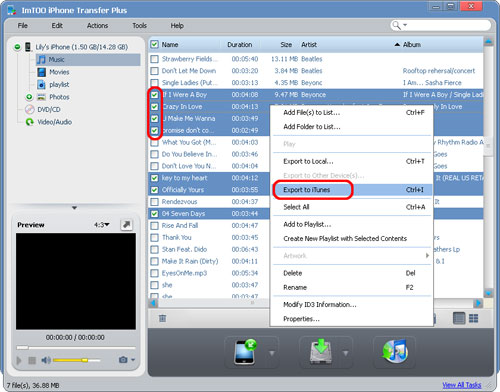Check the Rendezvous checkbox
This screenshot has width=500, height=392.
click(x=154, y=202)
